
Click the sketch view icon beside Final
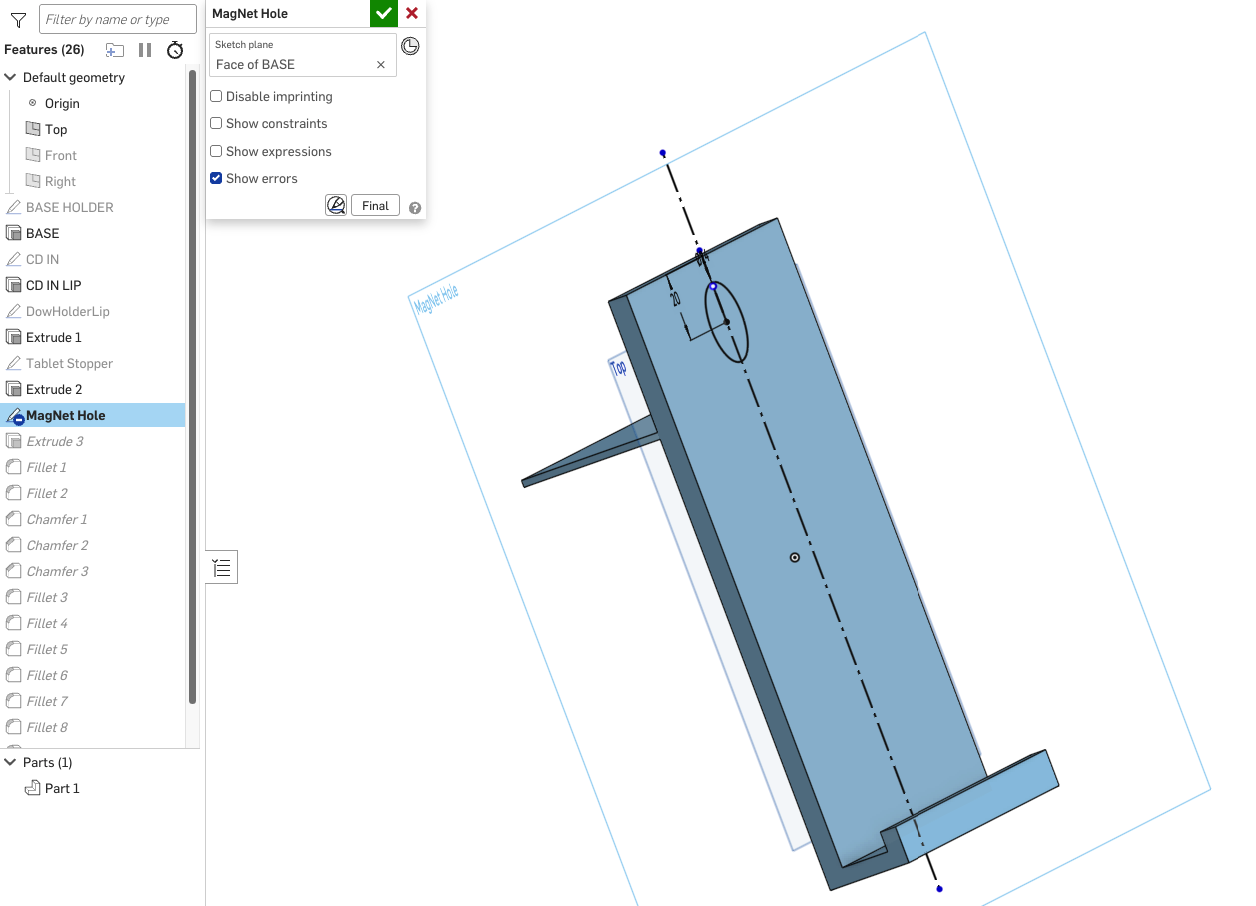(x=336, y=206)
